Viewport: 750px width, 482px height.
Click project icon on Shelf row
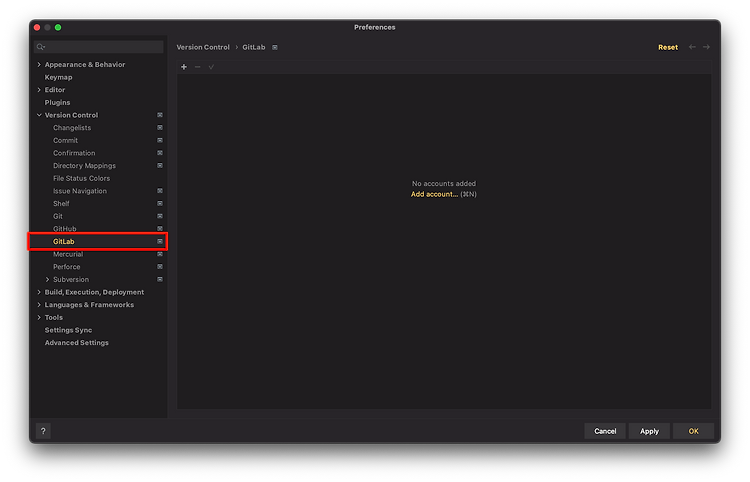160,204
